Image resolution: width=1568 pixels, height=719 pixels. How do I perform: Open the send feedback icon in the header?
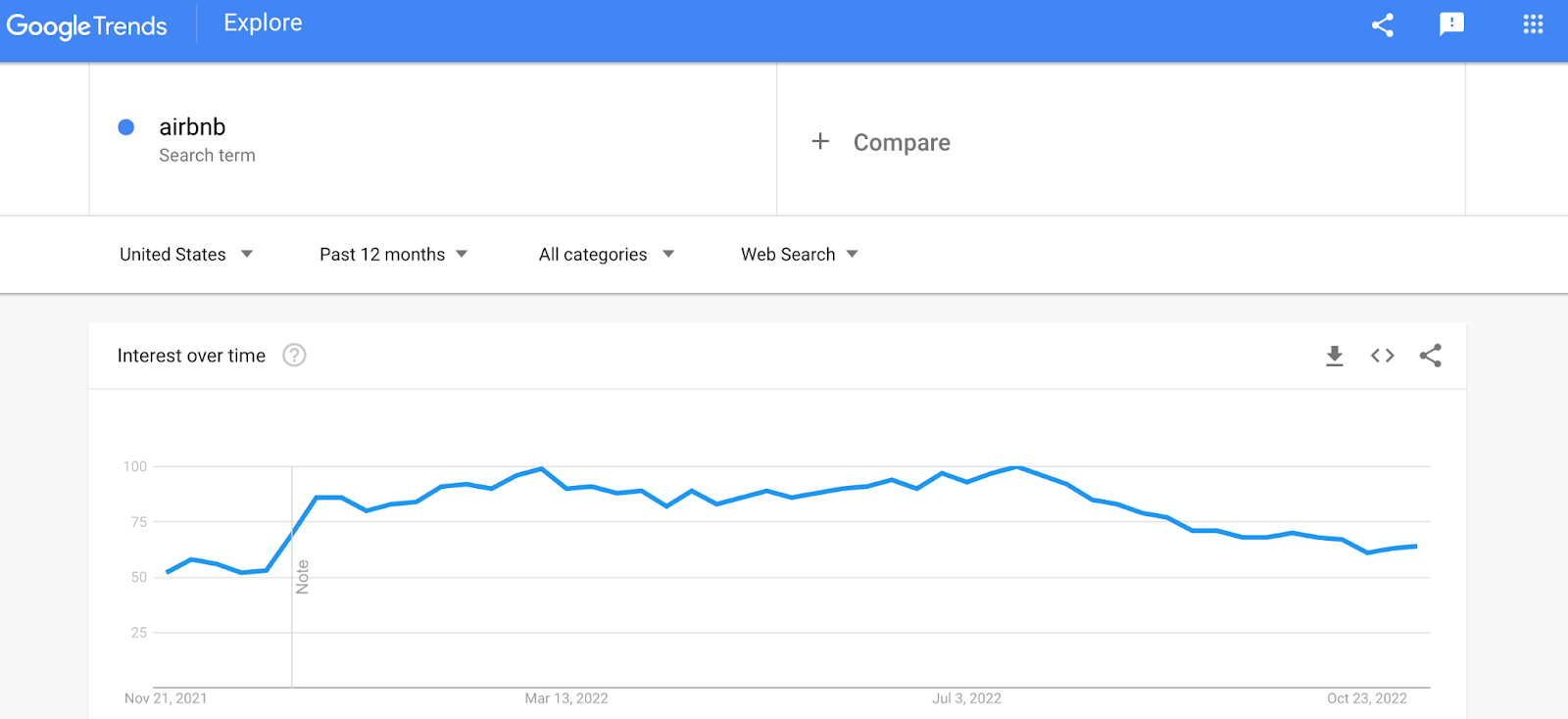point(1451,24)
